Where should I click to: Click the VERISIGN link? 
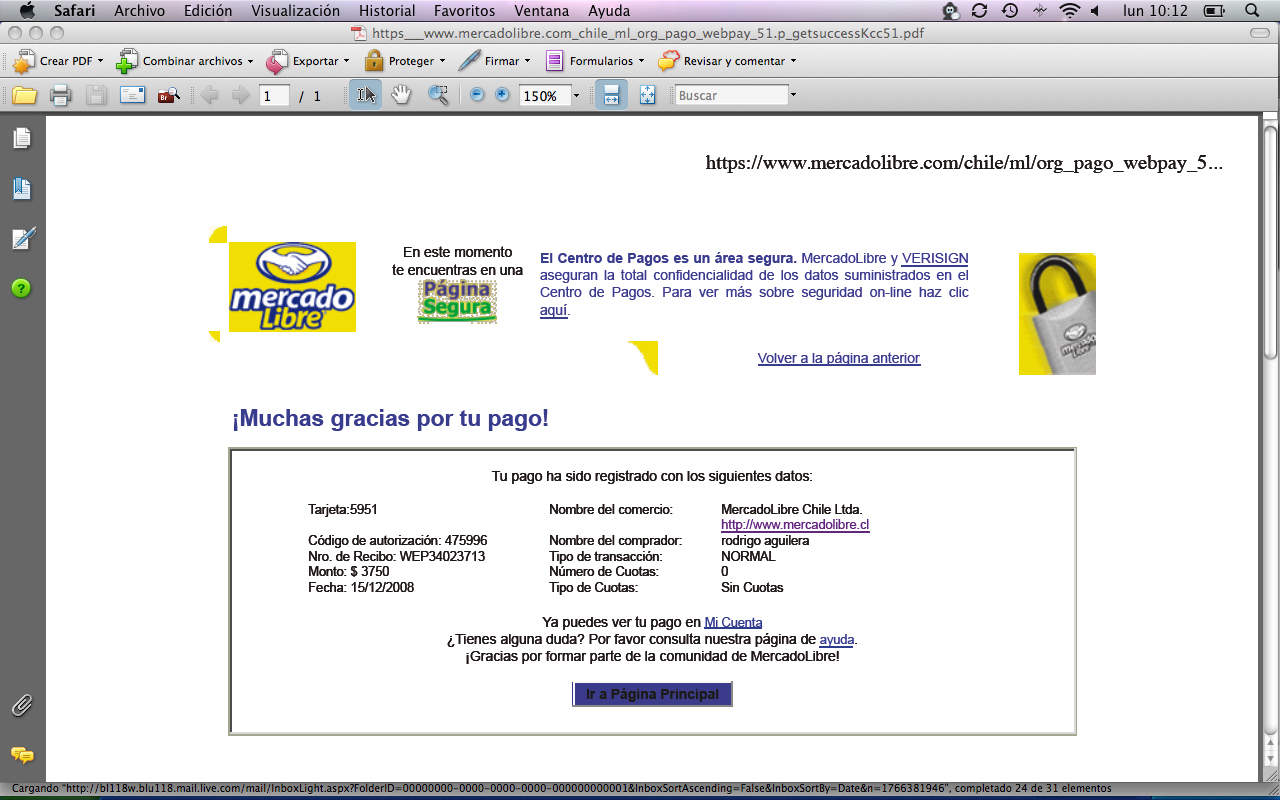935,258
